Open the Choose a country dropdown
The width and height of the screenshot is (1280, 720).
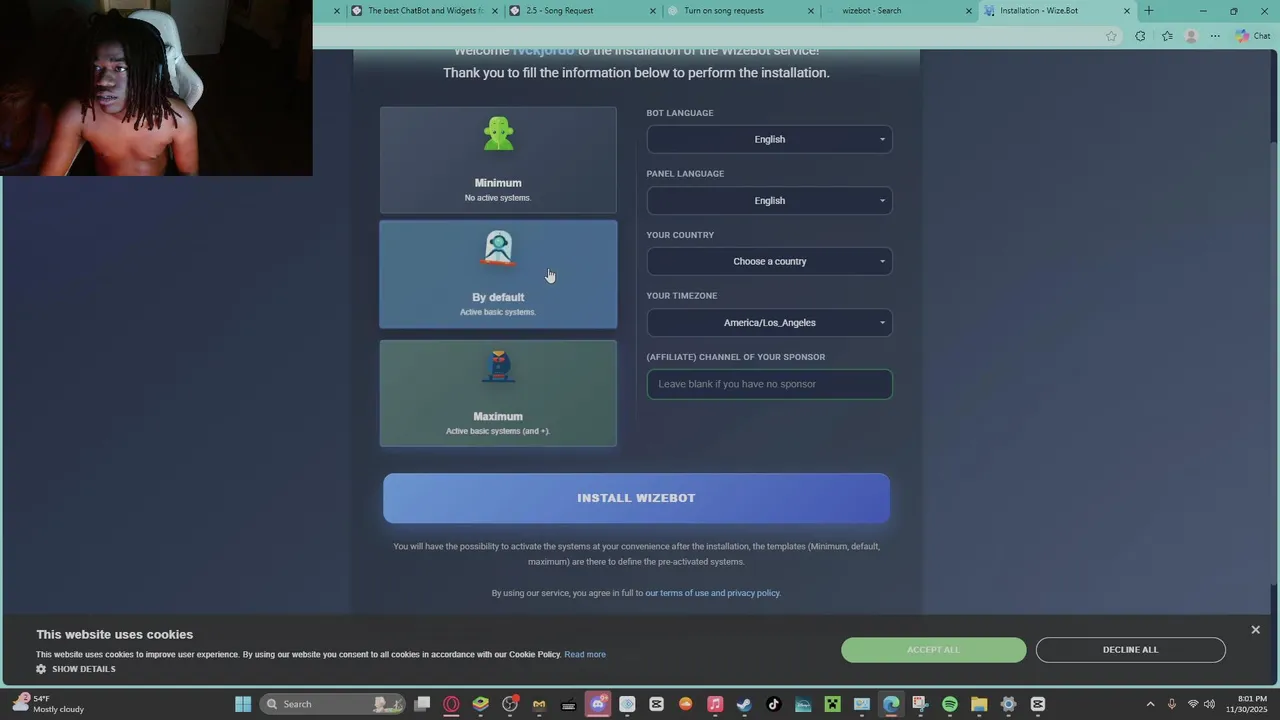click(769, 261)
